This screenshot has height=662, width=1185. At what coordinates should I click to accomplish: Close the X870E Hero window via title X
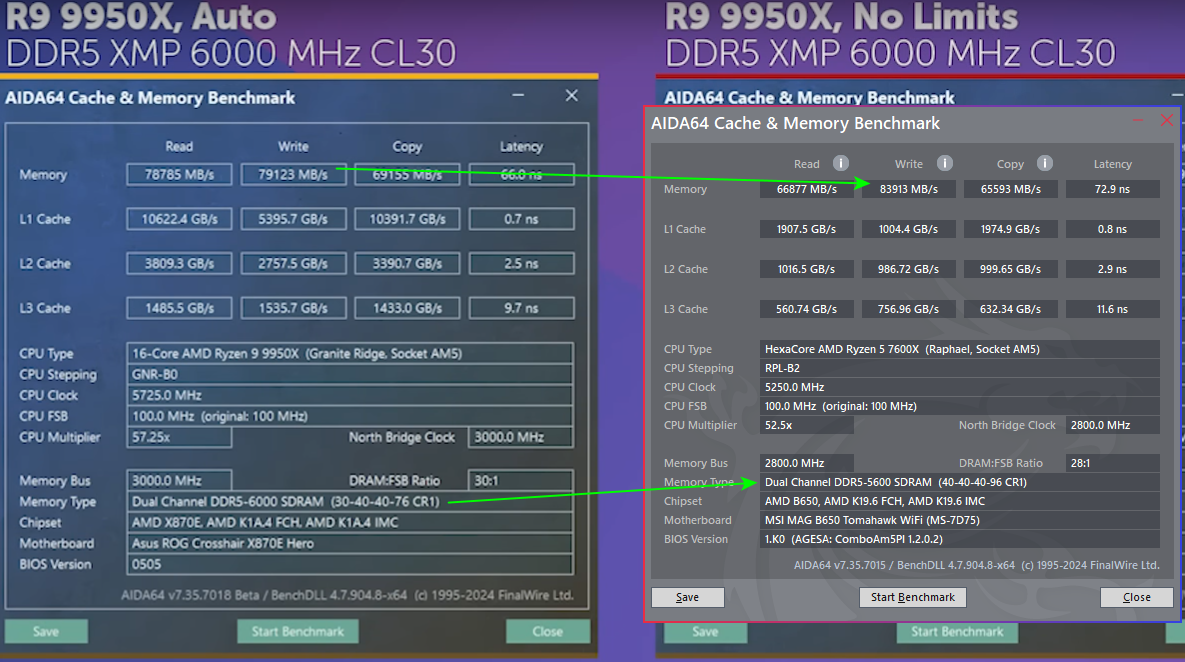tap(571, 95)
